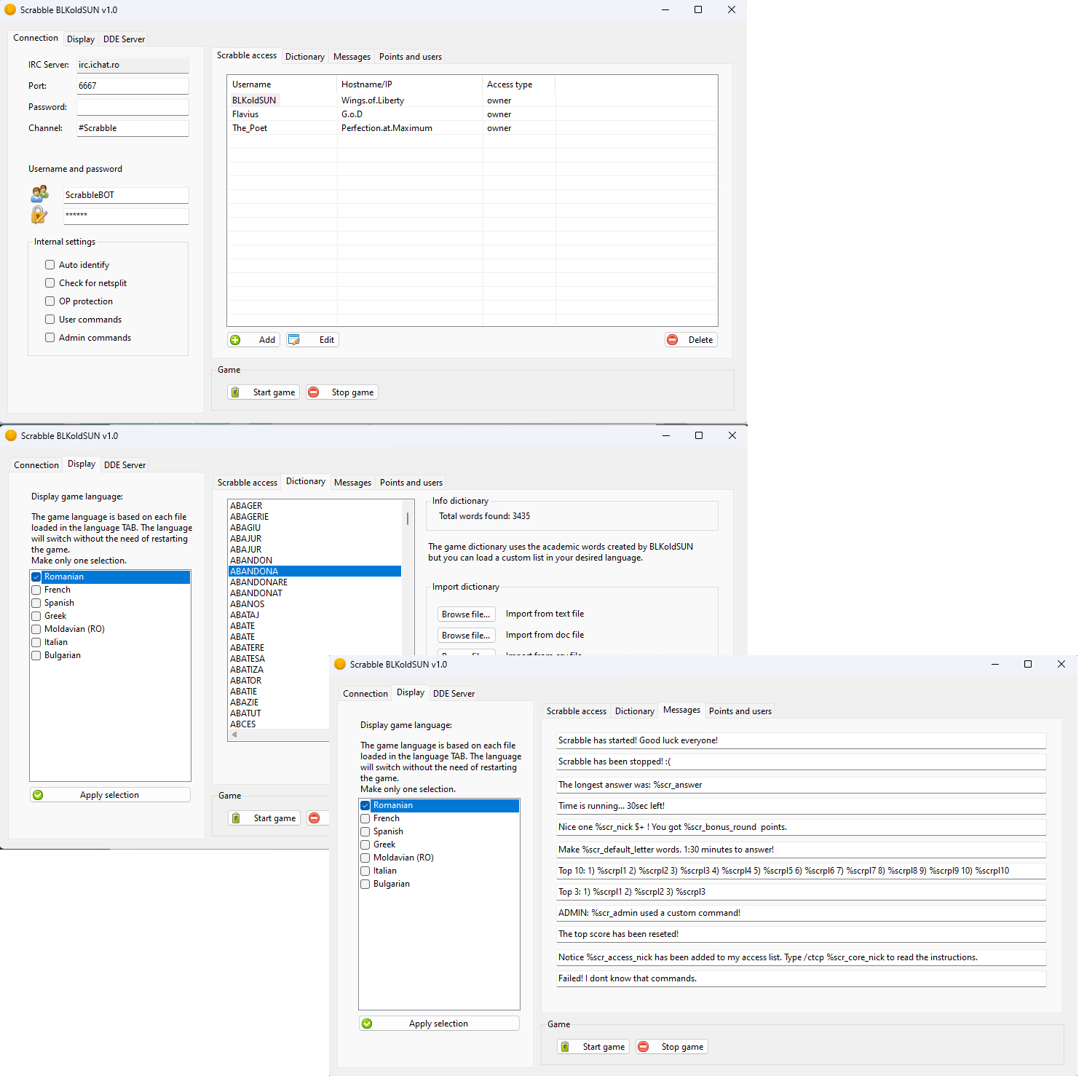Click the Port field showing 6667
Screen dimensions: 1092x1092
(132, 86)
